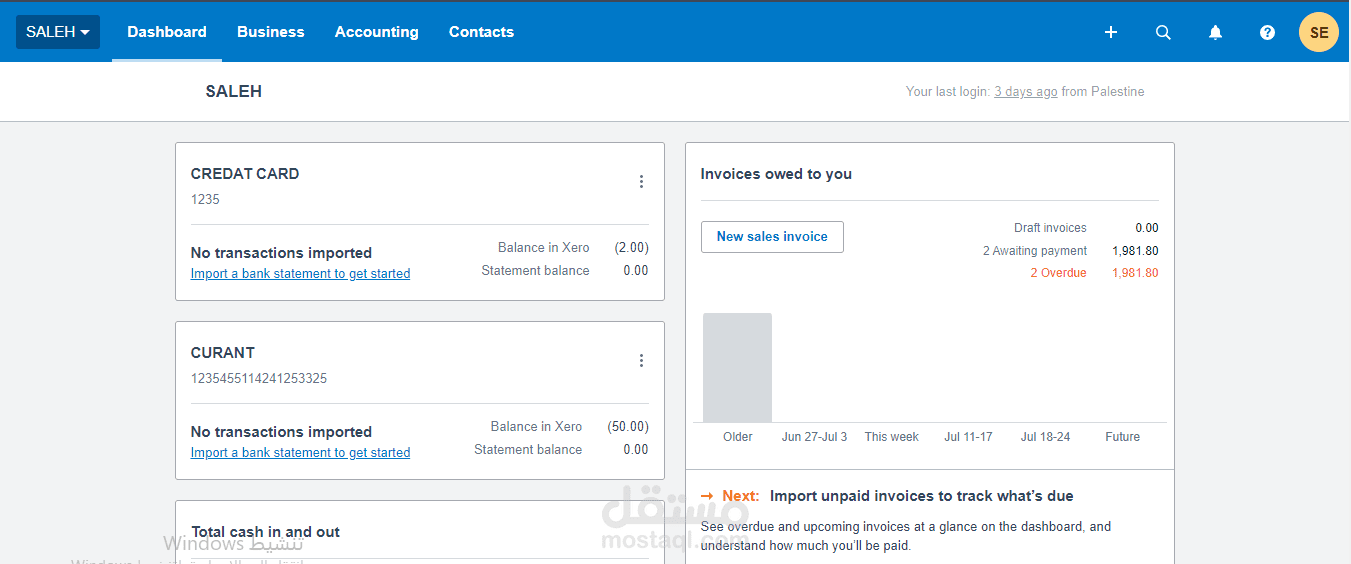1351x564 pixels.
Task: Click the 'Jul 18-24' chart label
Action: (1045, 437)
